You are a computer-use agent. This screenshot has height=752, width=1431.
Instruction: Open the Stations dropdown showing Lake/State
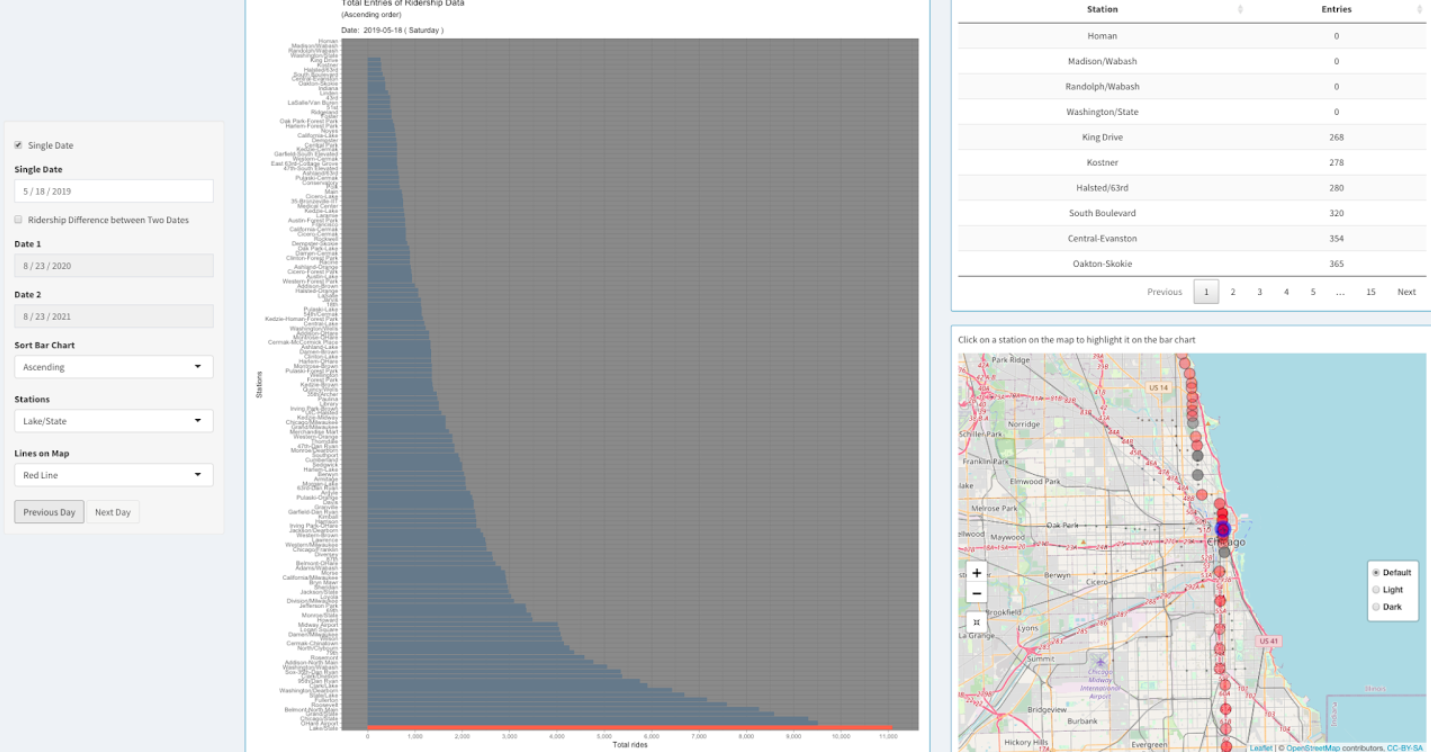point(113,421)
